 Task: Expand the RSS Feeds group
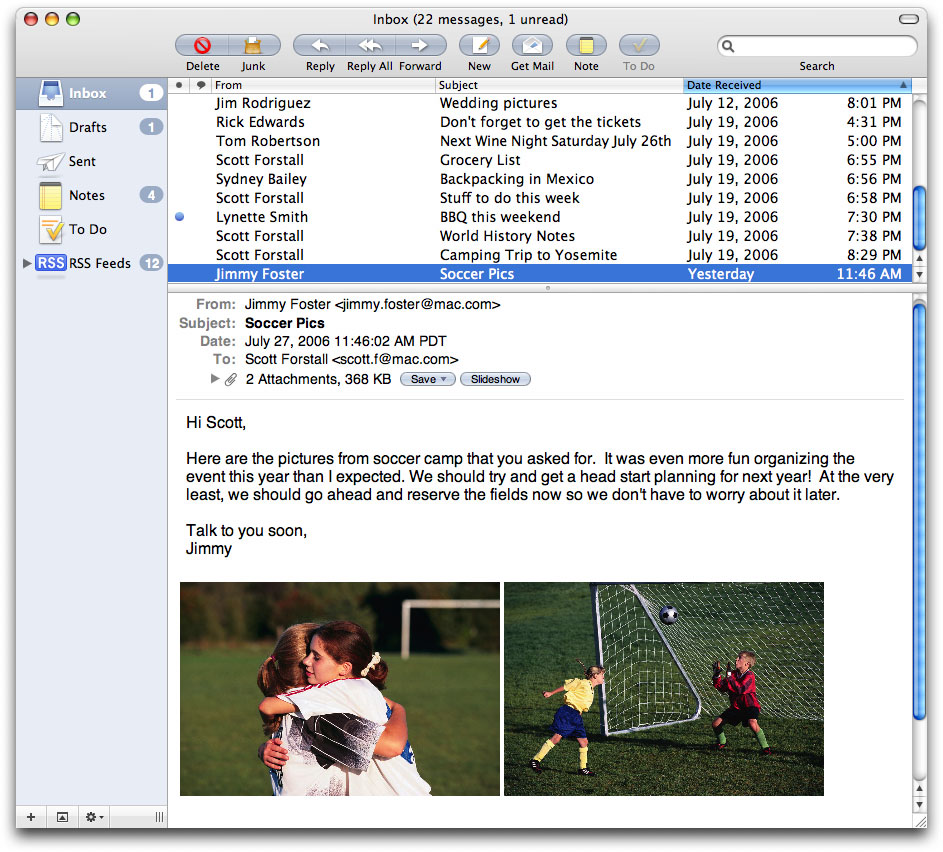tap(26, 263)
